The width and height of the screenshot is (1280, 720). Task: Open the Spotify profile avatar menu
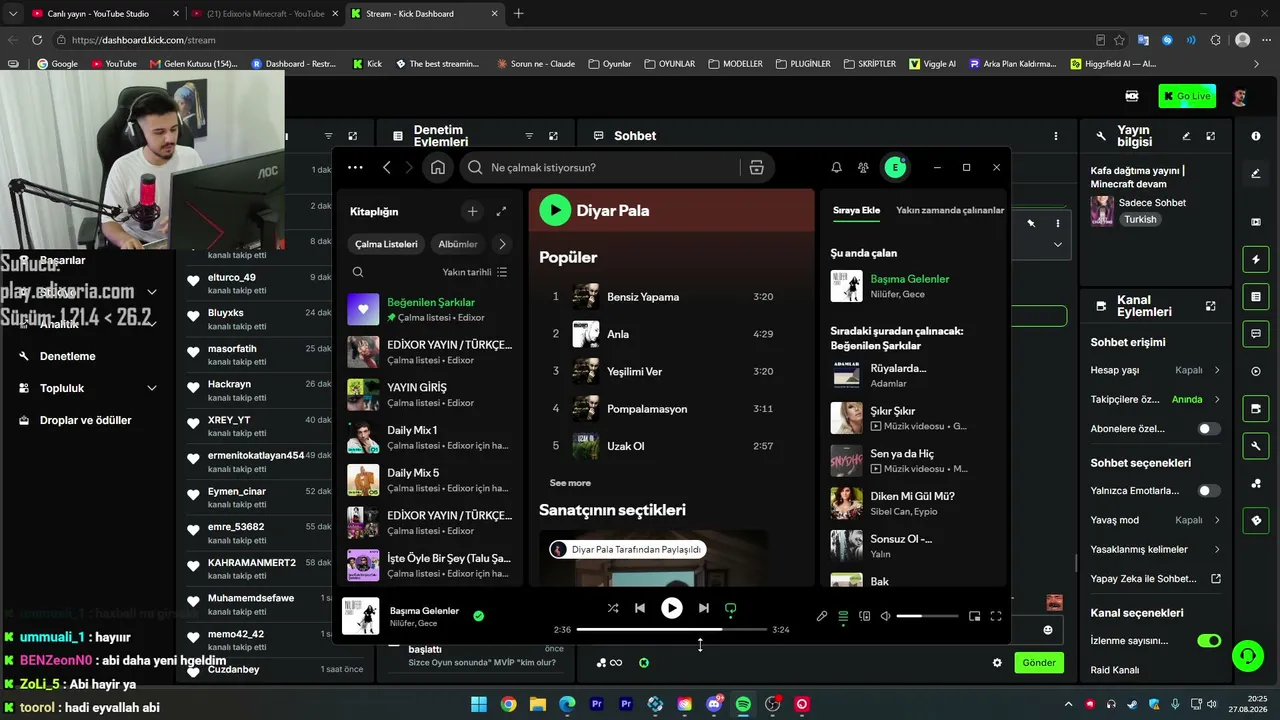(895, 168)
